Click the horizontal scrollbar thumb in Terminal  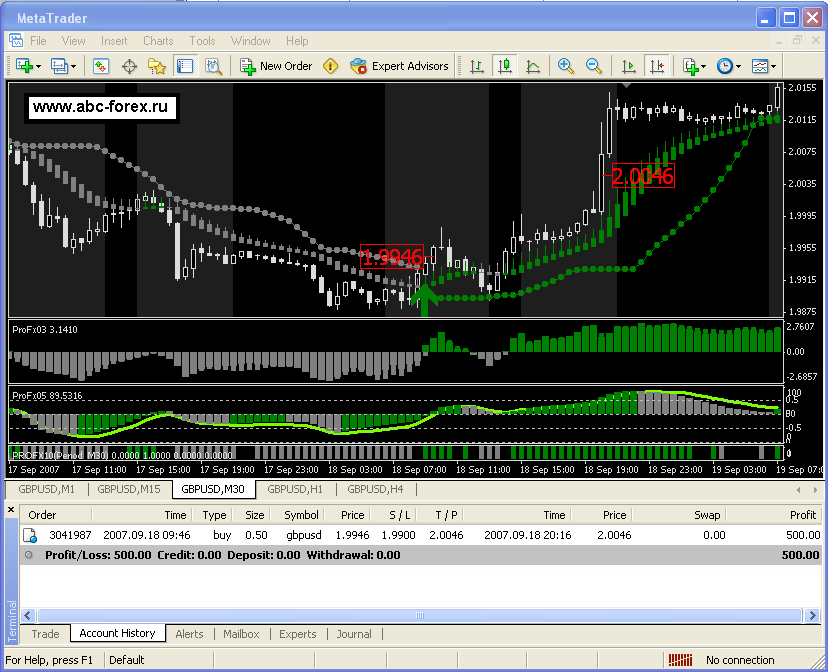coord(420,616)
